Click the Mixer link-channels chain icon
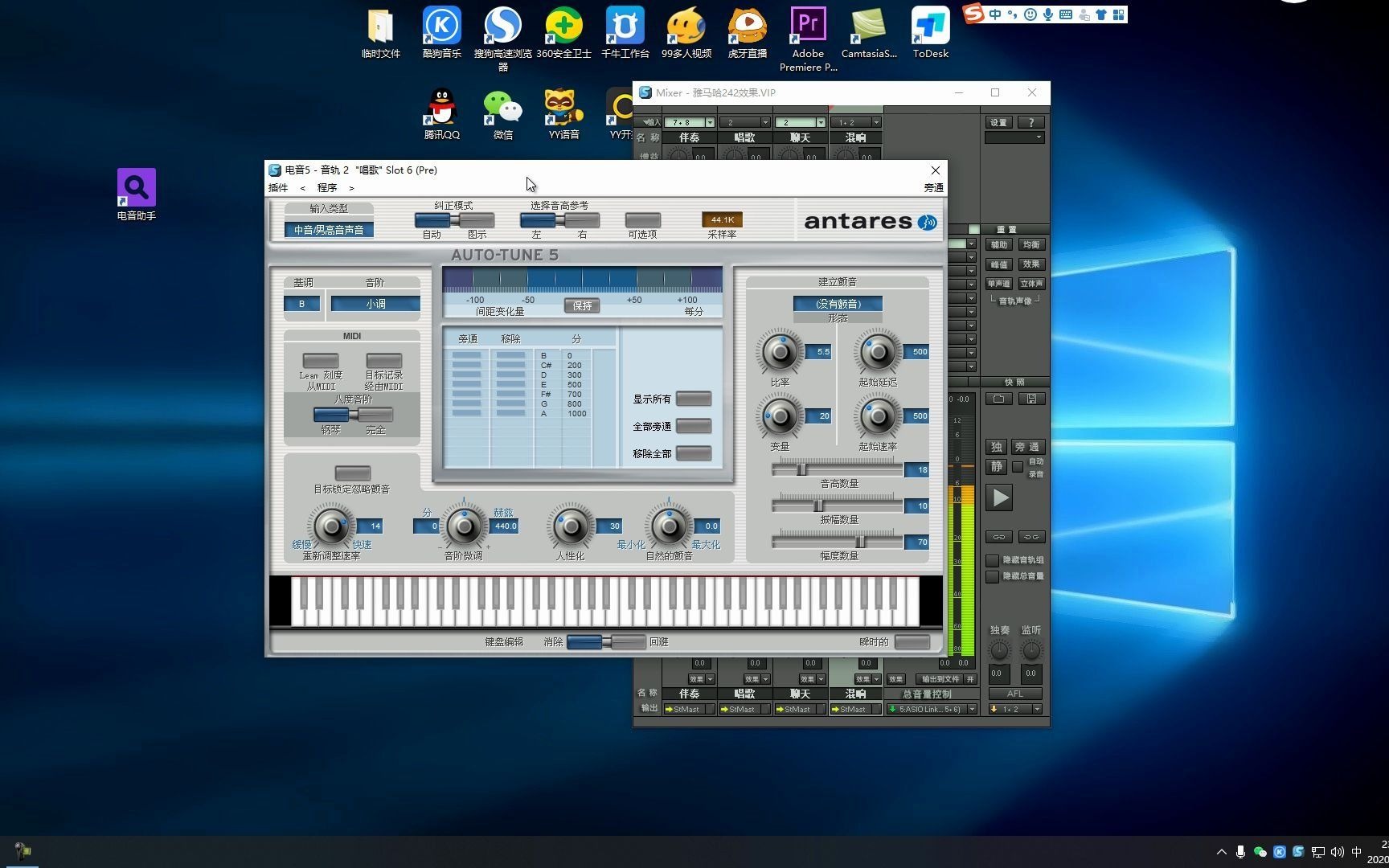 click(998, 537)
